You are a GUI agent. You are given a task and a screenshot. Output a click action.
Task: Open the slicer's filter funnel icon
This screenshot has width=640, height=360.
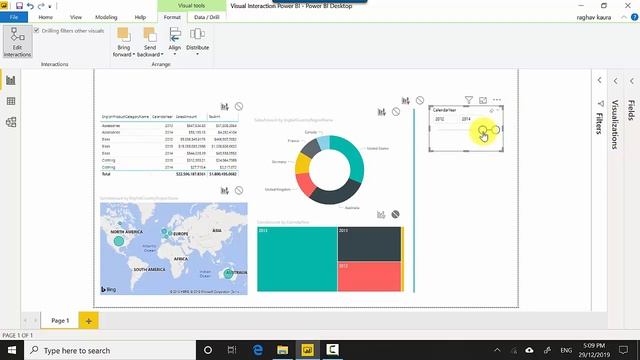point(469,100)
